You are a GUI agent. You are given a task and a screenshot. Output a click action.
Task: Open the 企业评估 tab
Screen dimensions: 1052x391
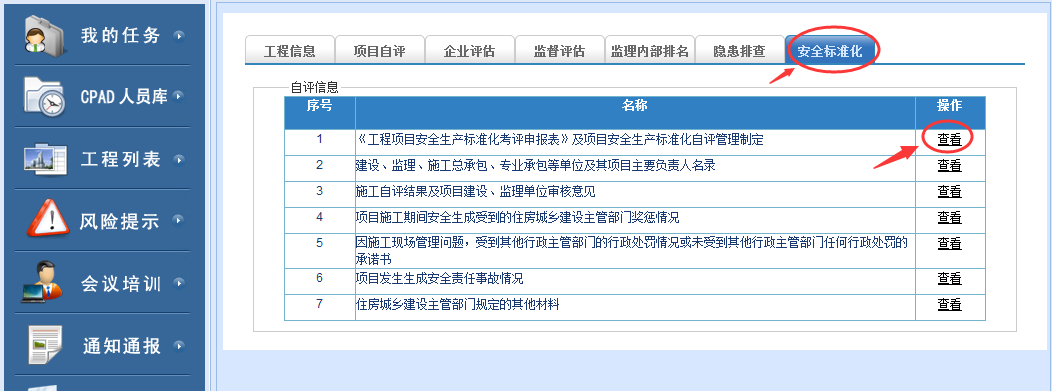pos(470,50)
